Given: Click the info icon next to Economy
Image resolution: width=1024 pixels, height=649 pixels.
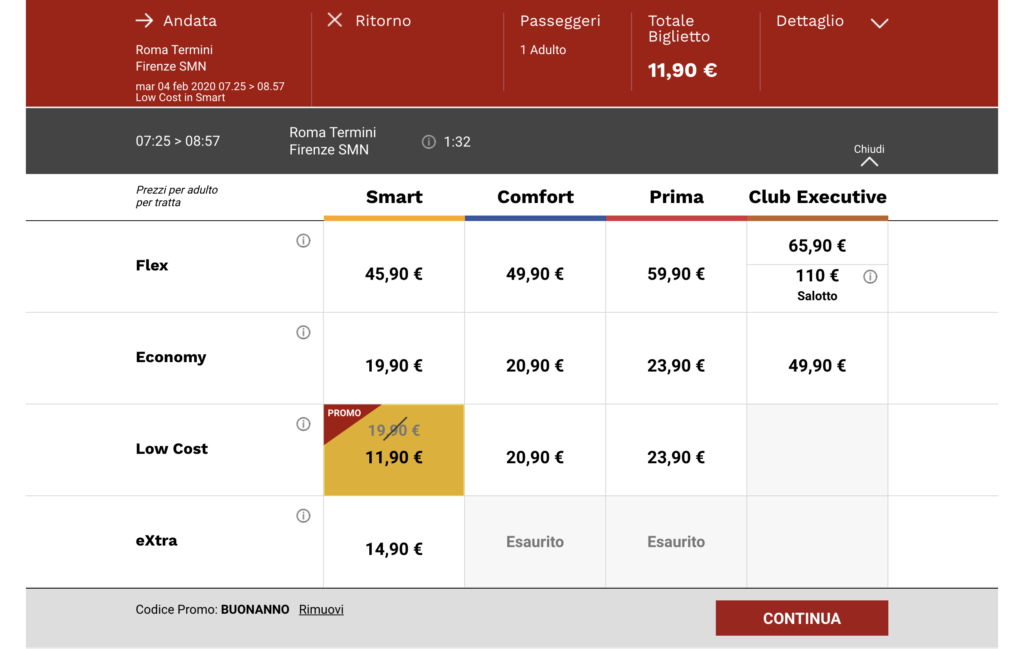Looking at the screenshot, I should 303,333.
